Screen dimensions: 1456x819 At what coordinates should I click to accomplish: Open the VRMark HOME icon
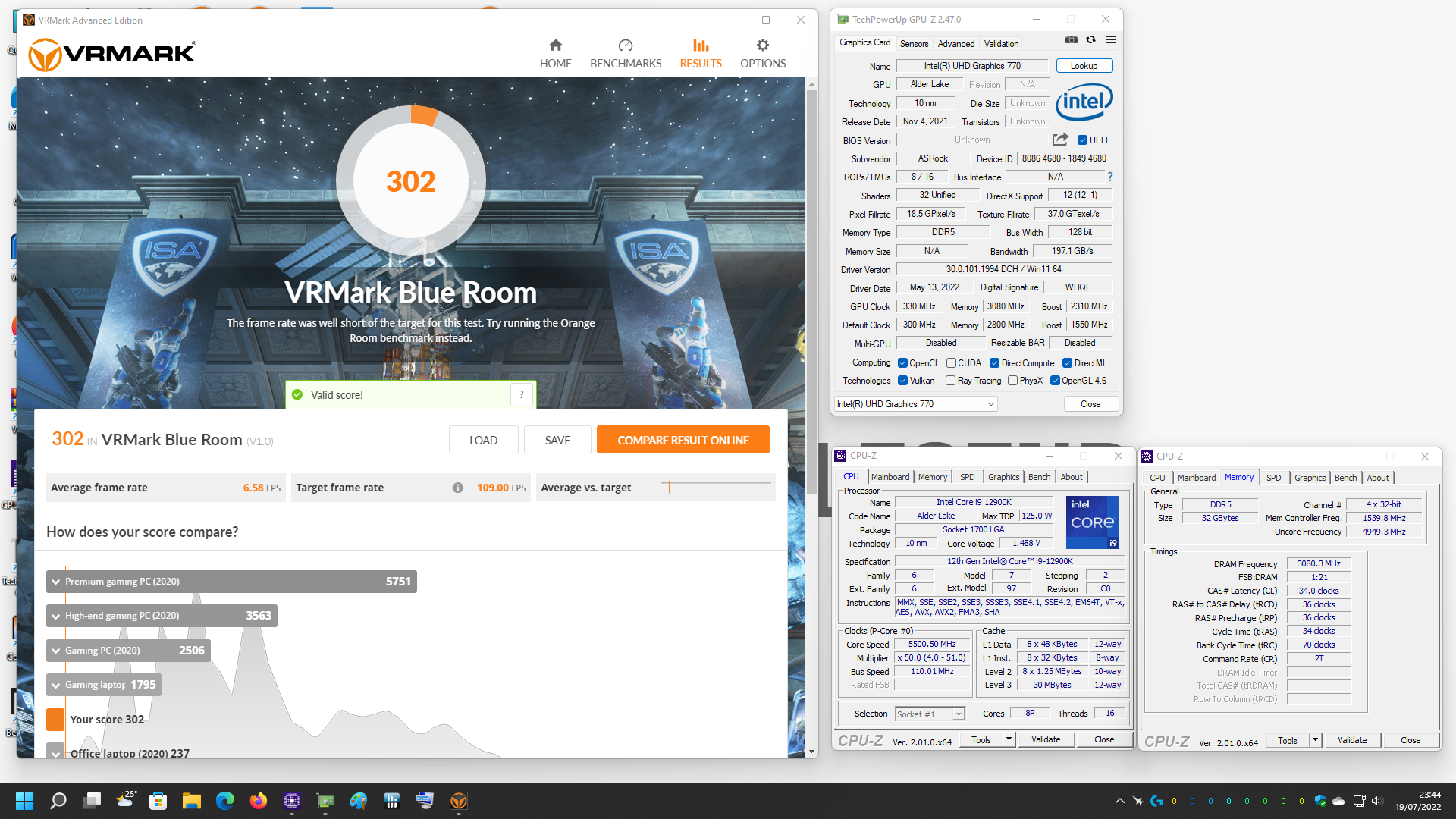click(555, 45)
